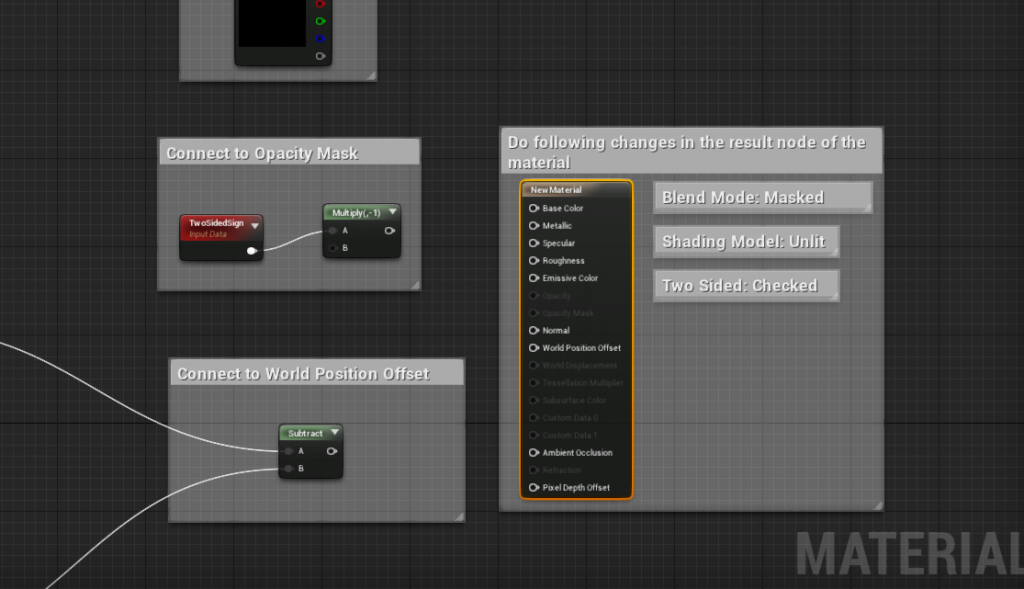Click the disabled Subsurface Color pin

coord(534,400)
